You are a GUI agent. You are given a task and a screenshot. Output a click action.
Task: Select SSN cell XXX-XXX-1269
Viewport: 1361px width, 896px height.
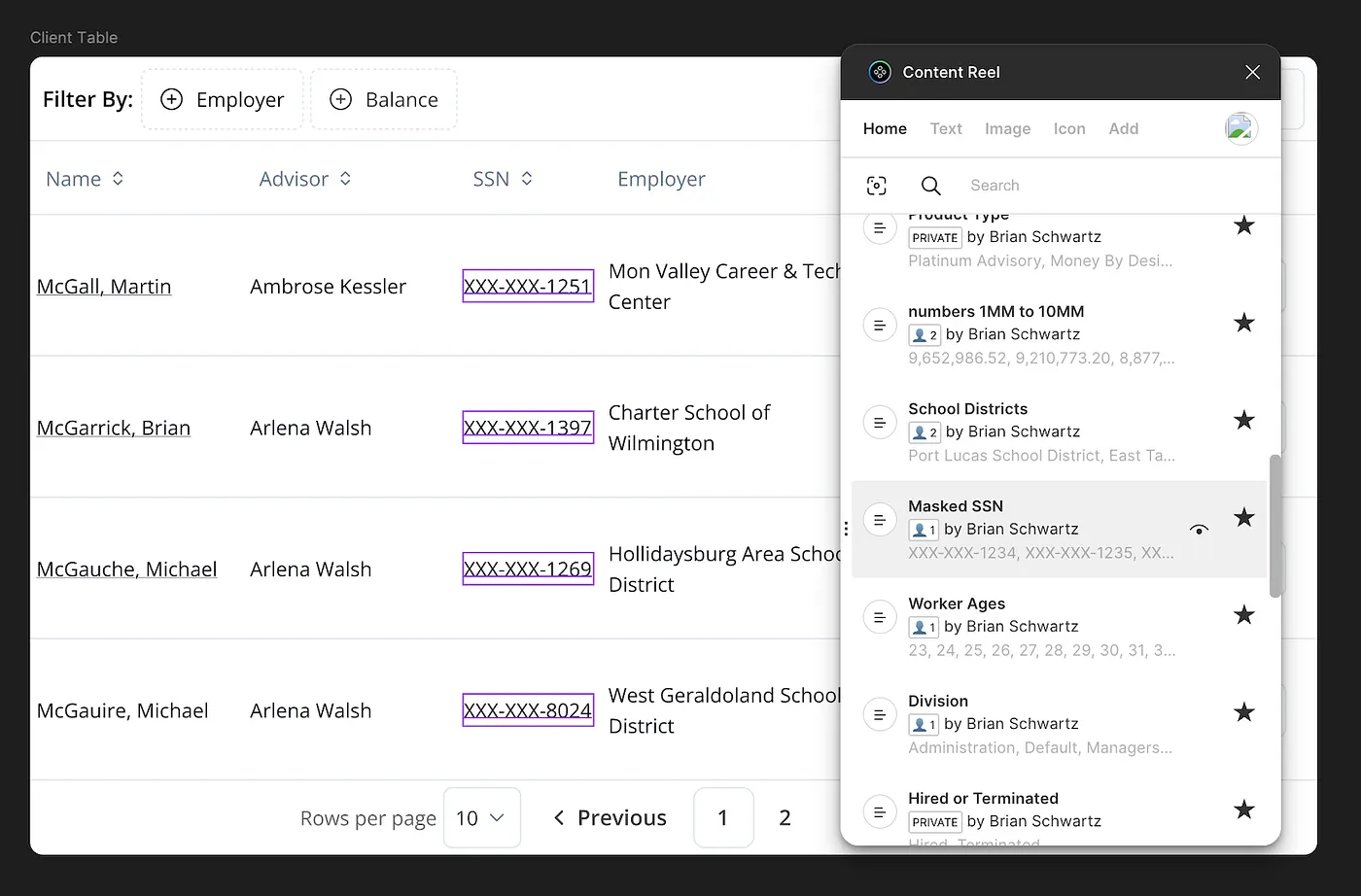tap(528, 569)
